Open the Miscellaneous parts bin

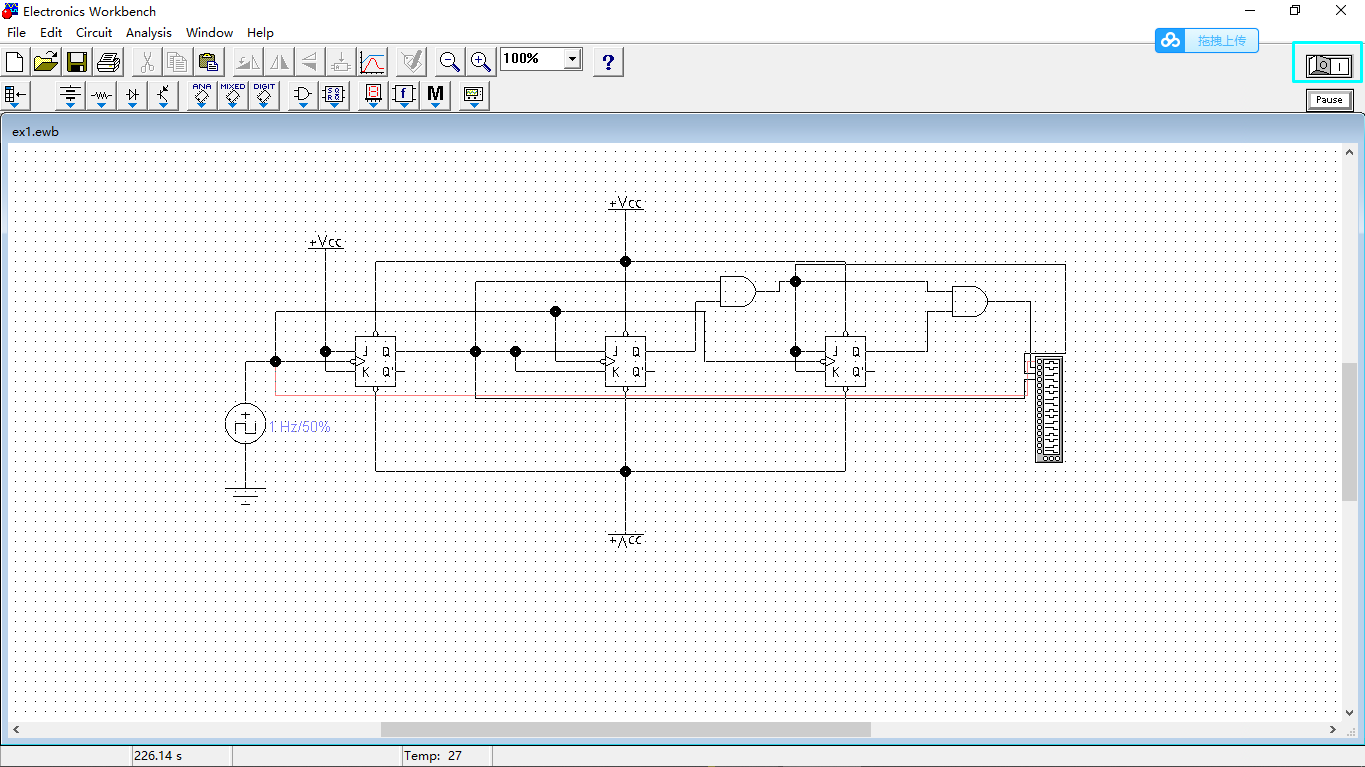click(x=435, y=95)
